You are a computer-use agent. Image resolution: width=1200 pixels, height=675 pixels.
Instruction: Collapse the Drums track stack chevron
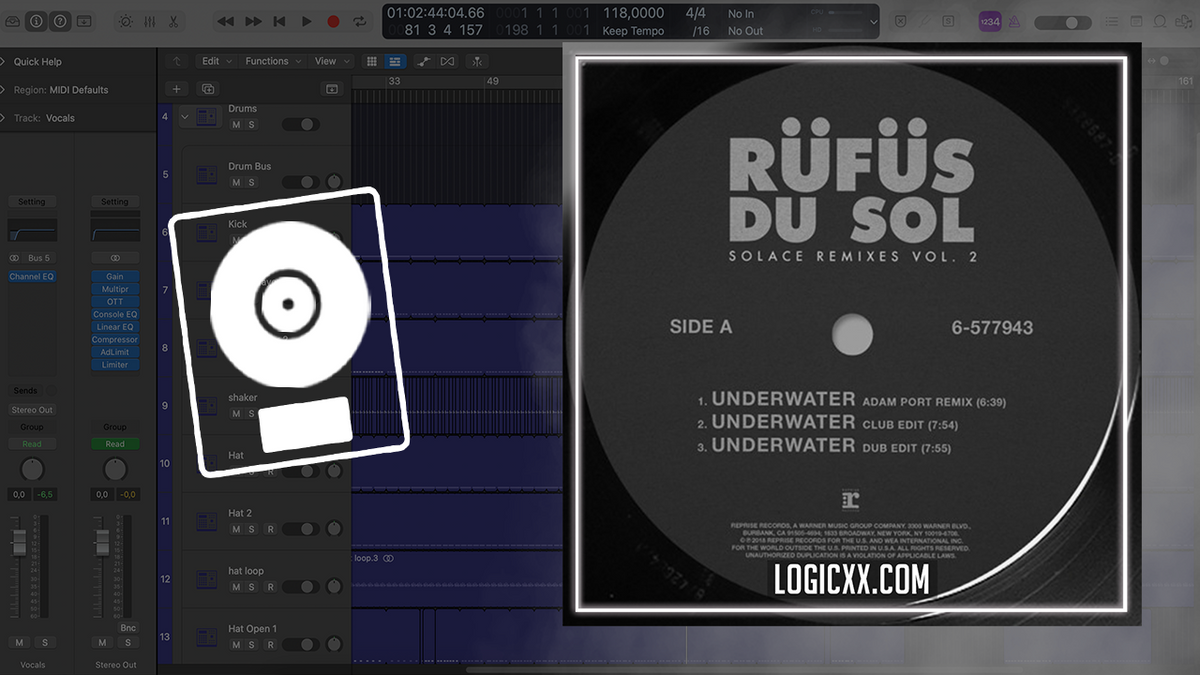coord(184,117)
